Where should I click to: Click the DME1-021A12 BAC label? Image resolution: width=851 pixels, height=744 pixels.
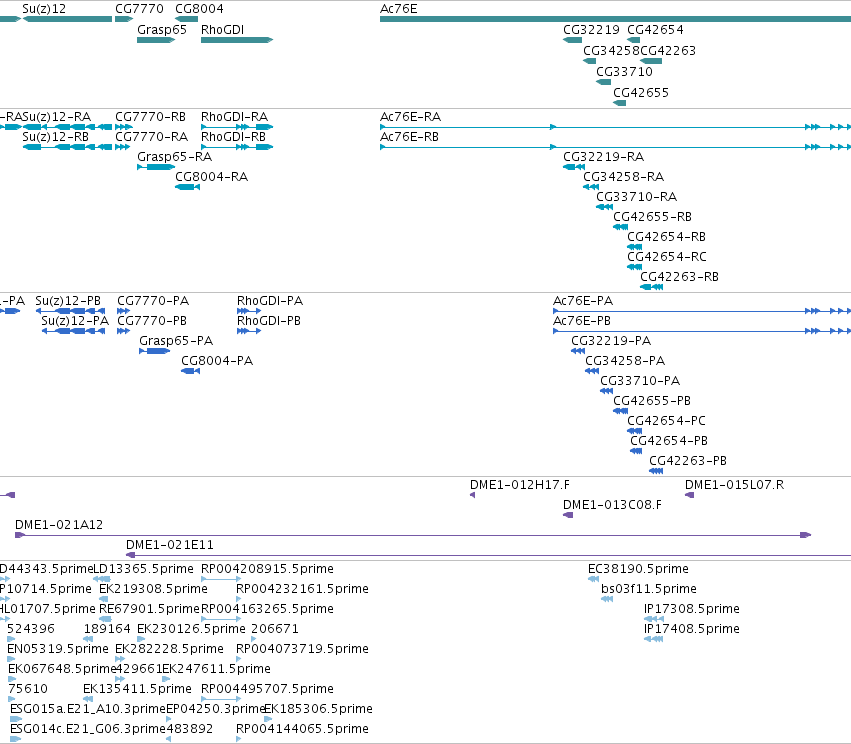[59, 525]
